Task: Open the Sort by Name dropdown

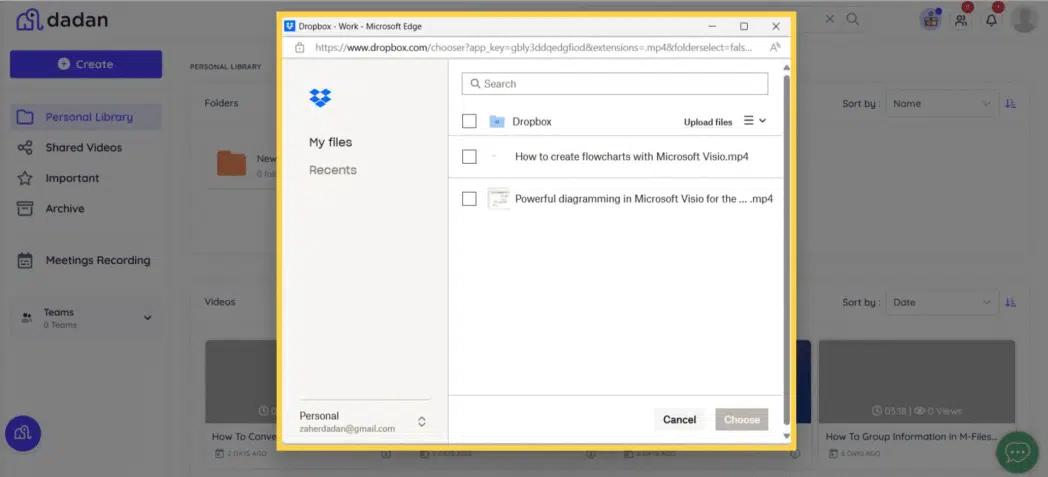Action: 941,104
